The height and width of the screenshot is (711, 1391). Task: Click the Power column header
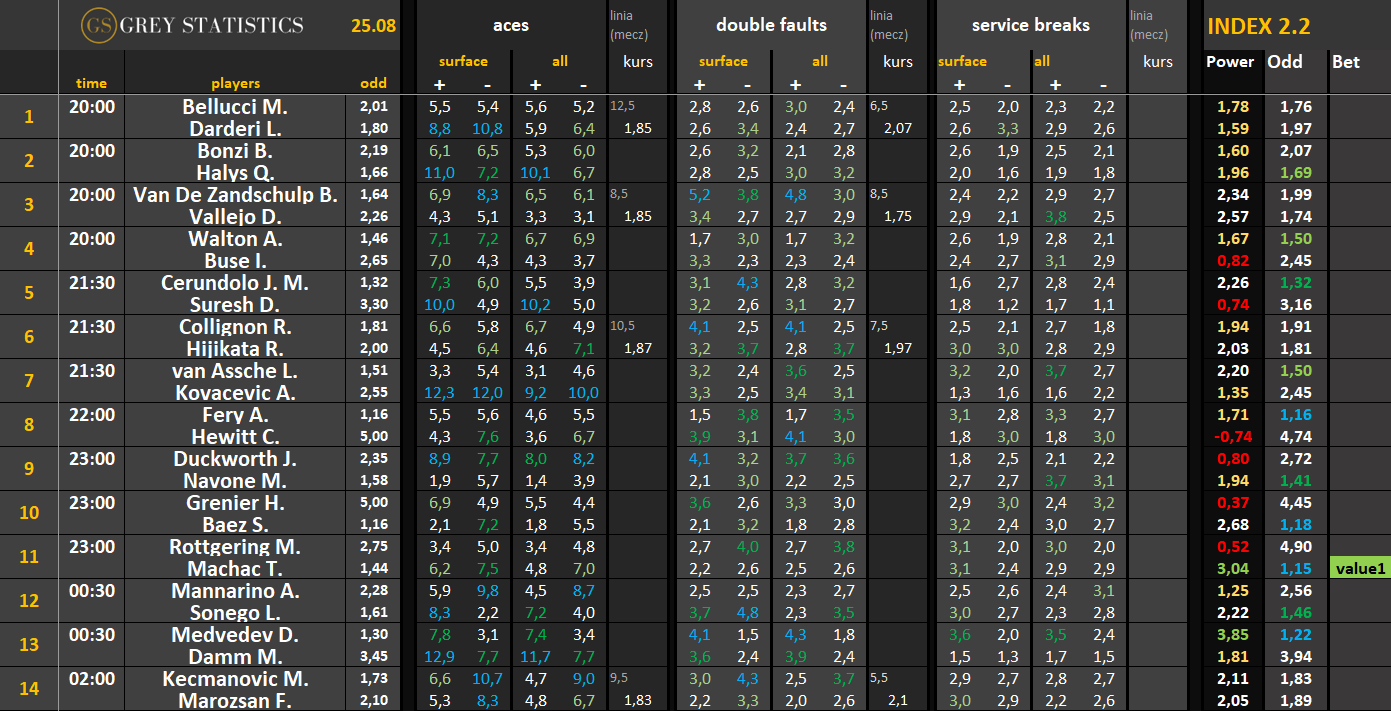(x=1230, y=61)
